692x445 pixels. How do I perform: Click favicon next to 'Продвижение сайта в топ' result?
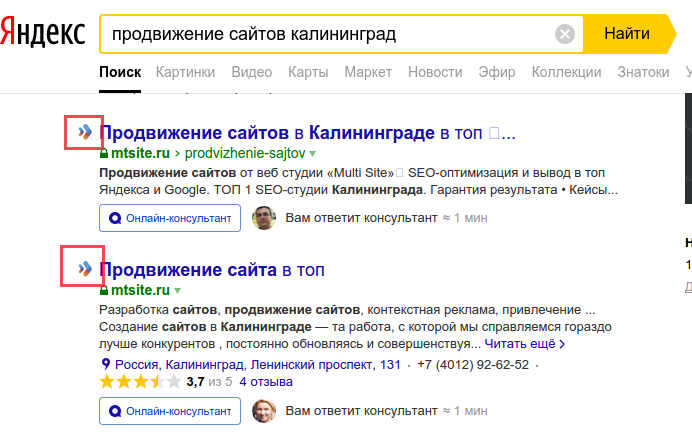[x=85, y=268]
